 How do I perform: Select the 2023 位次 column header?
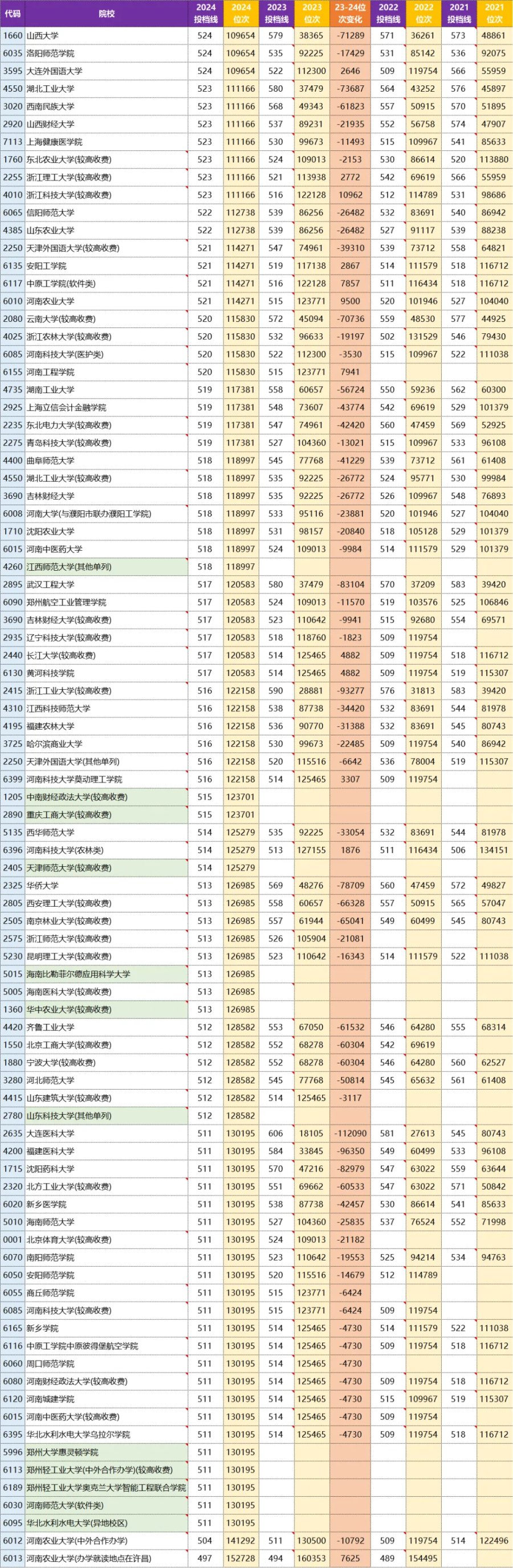(311, 14)
